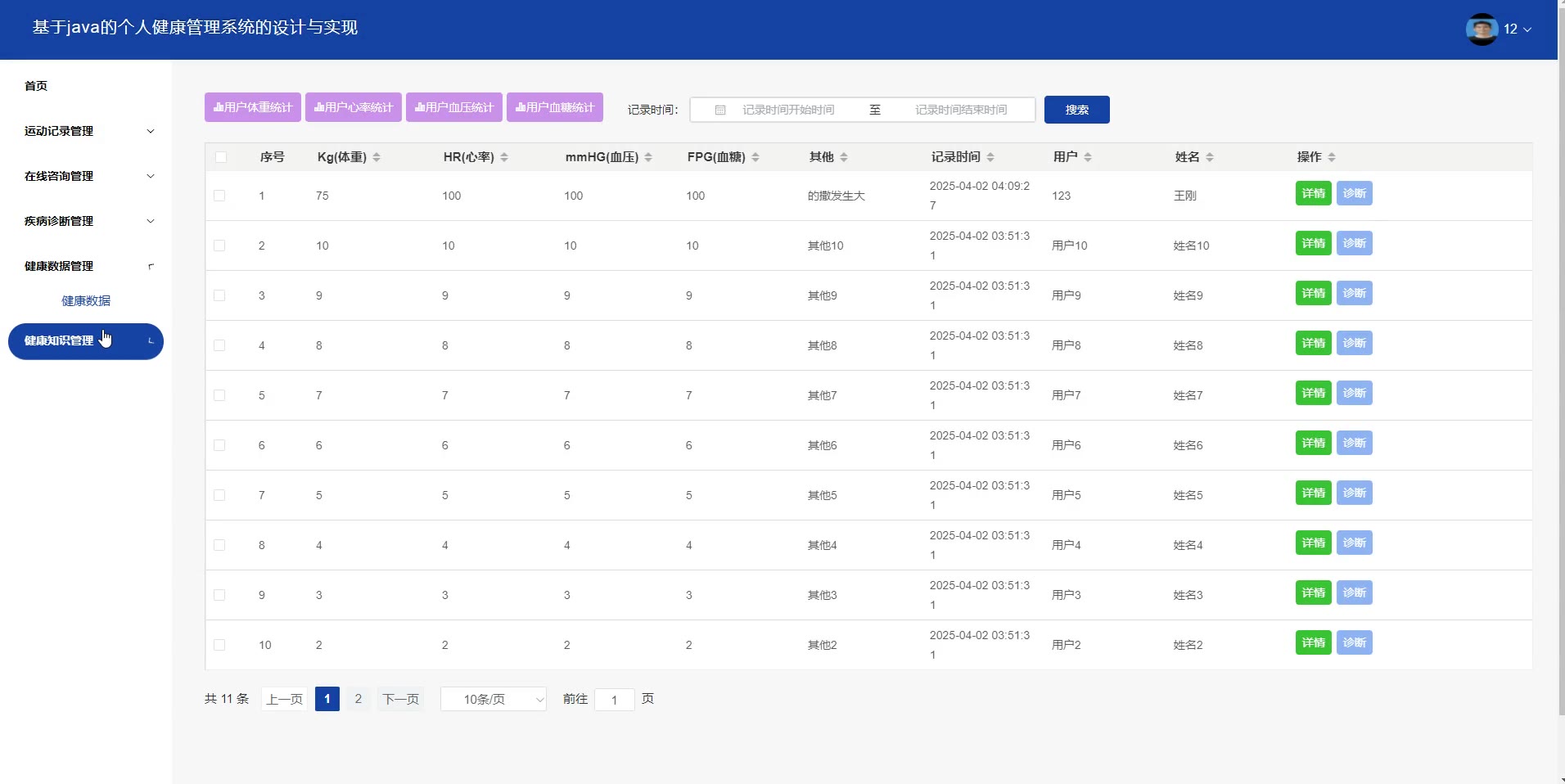This screenshot has width=1565, height=784.
Task: Go to page 2 of the table
Action: coord(358,699)
